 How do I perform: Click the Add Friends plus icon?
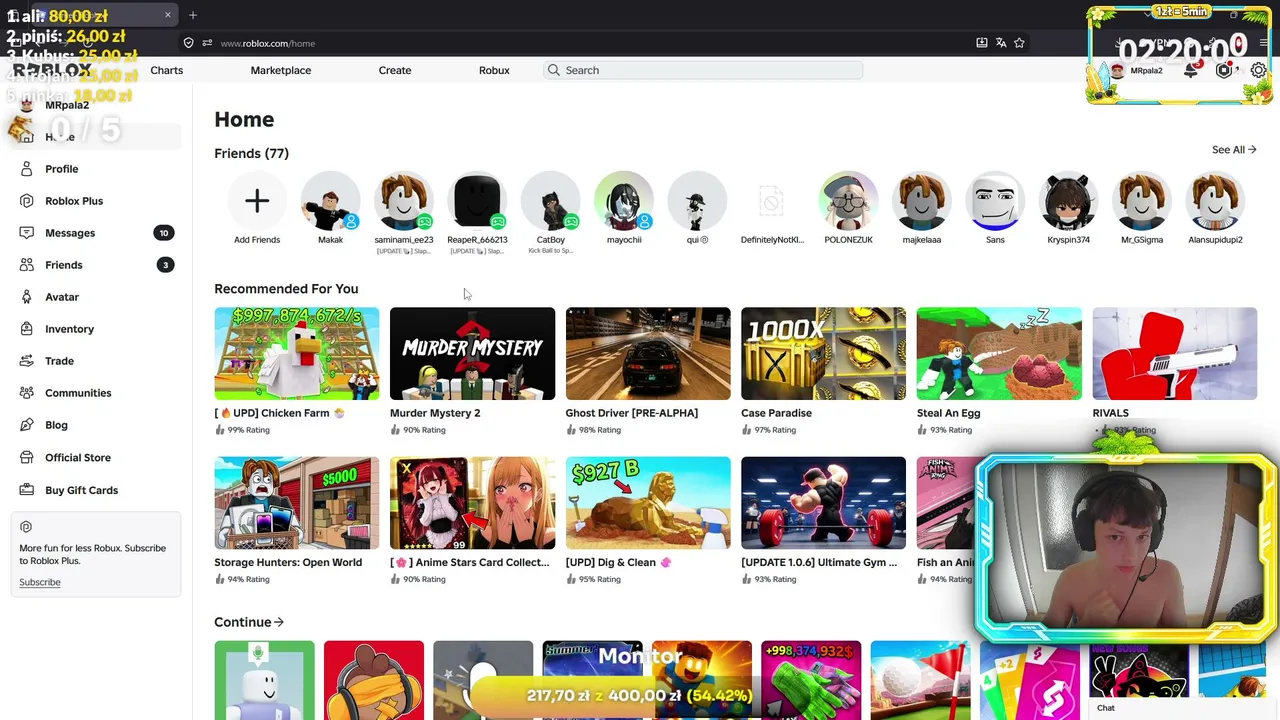(257, 201)
